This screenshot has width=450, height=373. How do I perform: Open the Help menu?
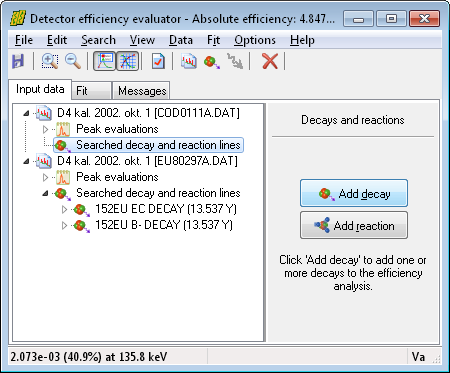pyautogui.click(x=302, y=40)
